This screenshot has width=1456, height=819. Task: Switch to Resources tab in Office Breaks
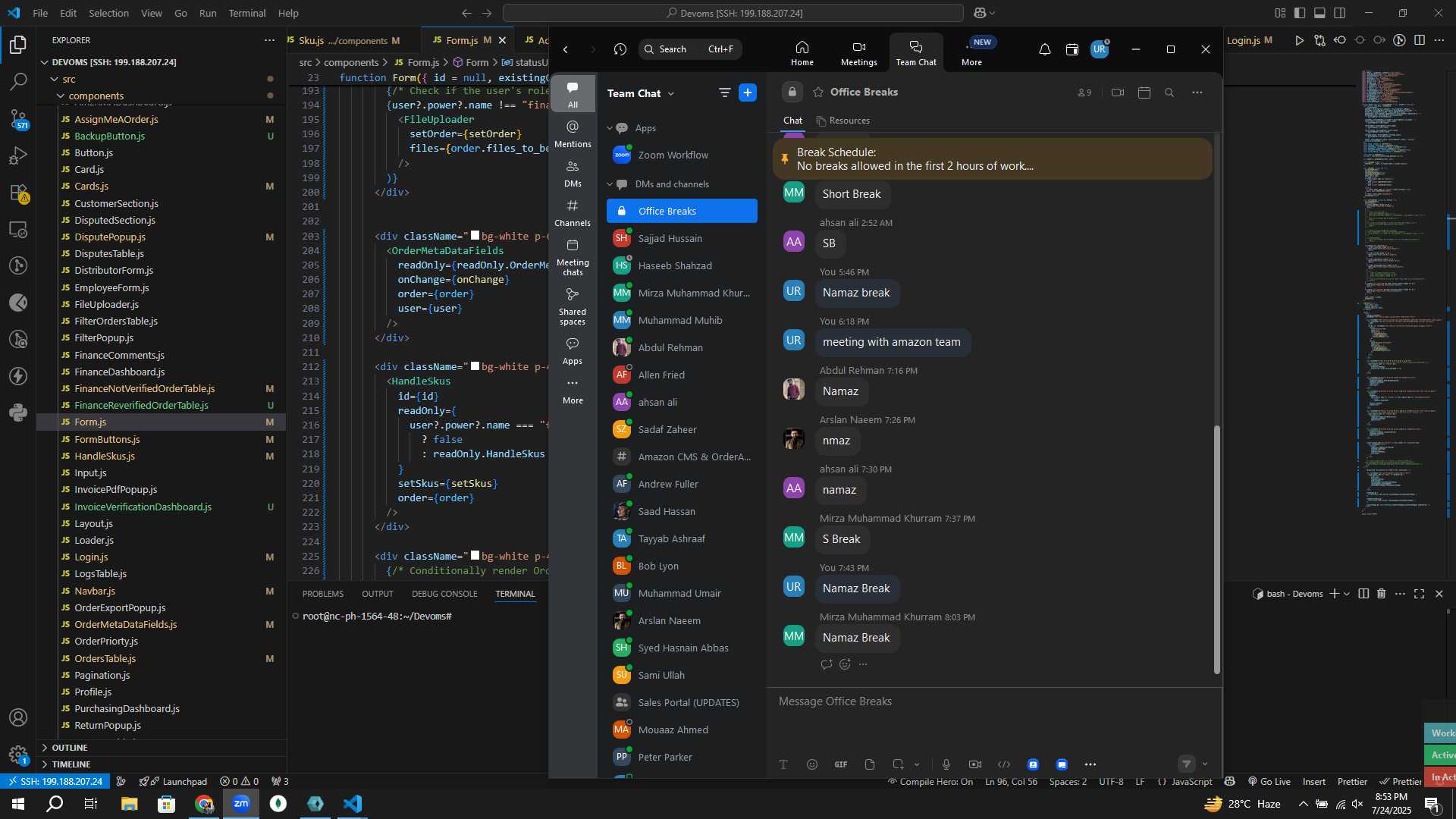point(843,121)
